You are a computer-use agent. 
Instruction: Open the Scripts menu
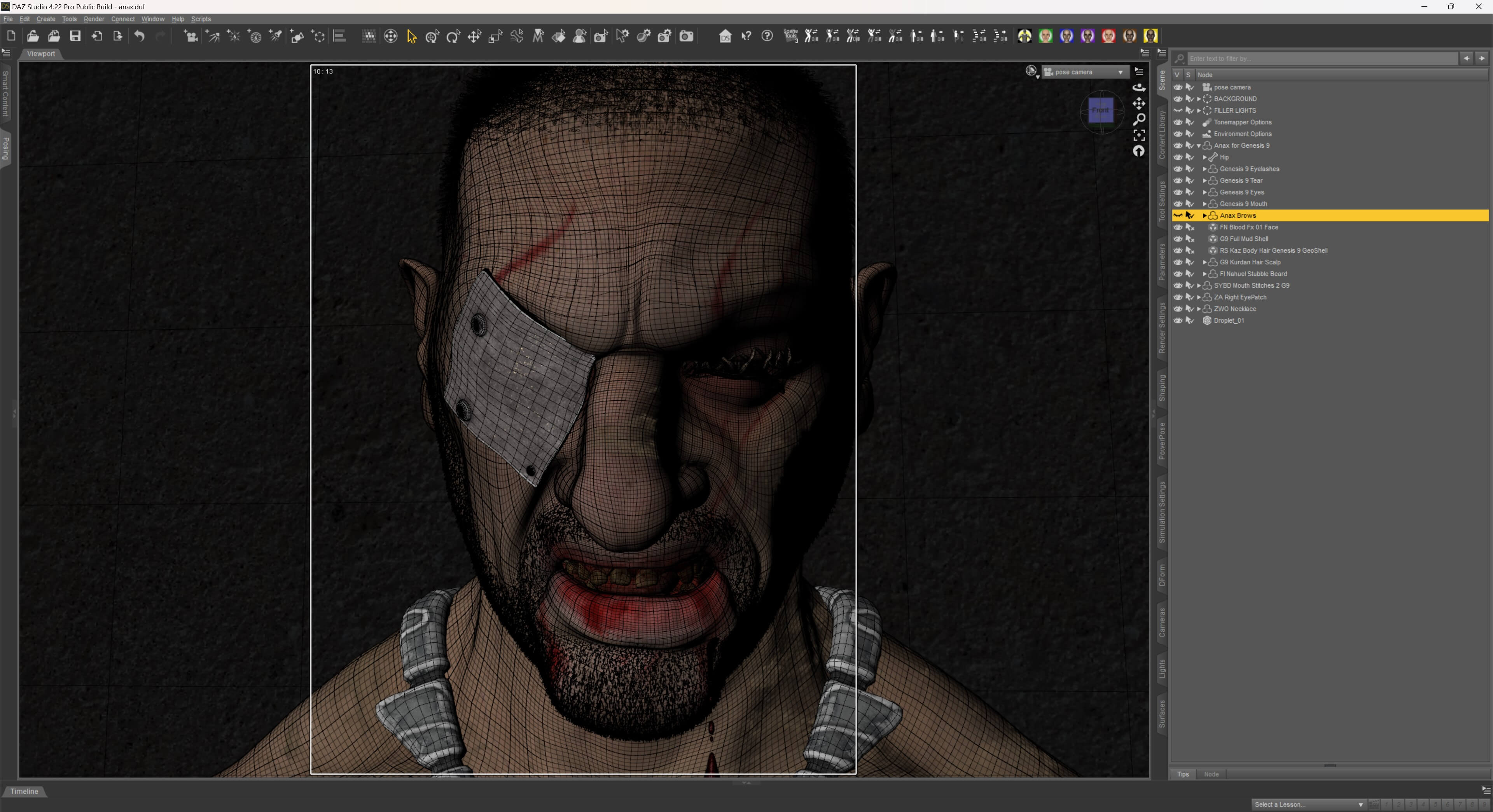tap(201, 19)
